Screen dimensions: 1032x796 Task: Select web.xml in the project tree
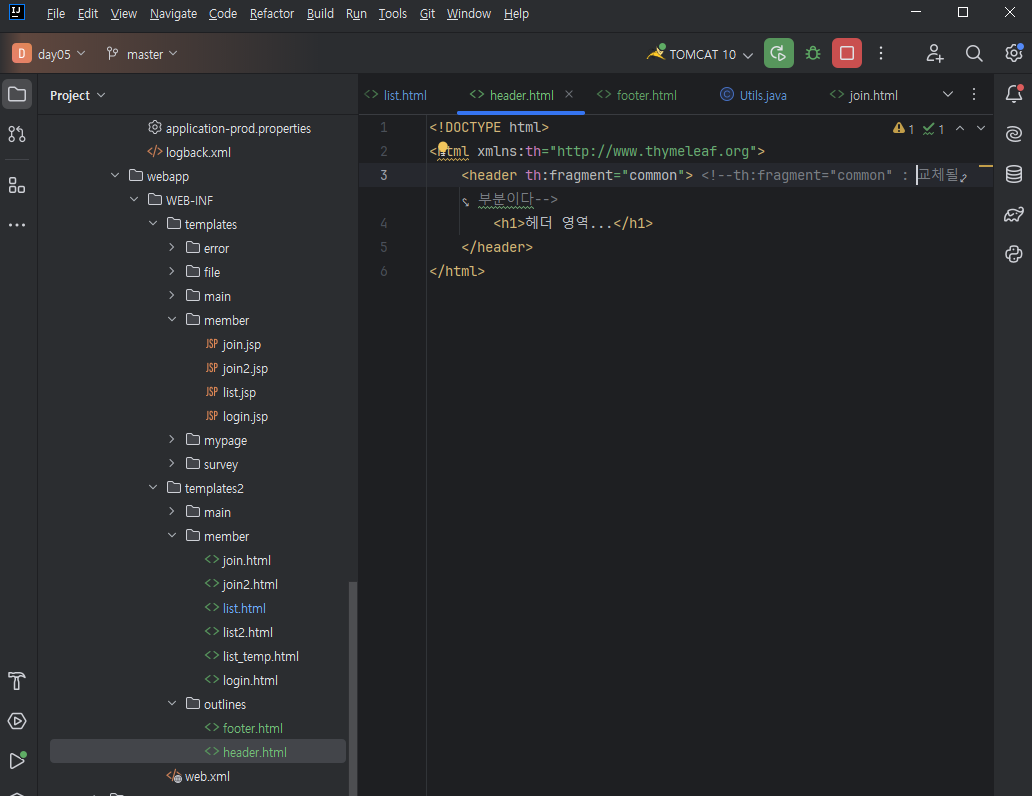(198, 776)
